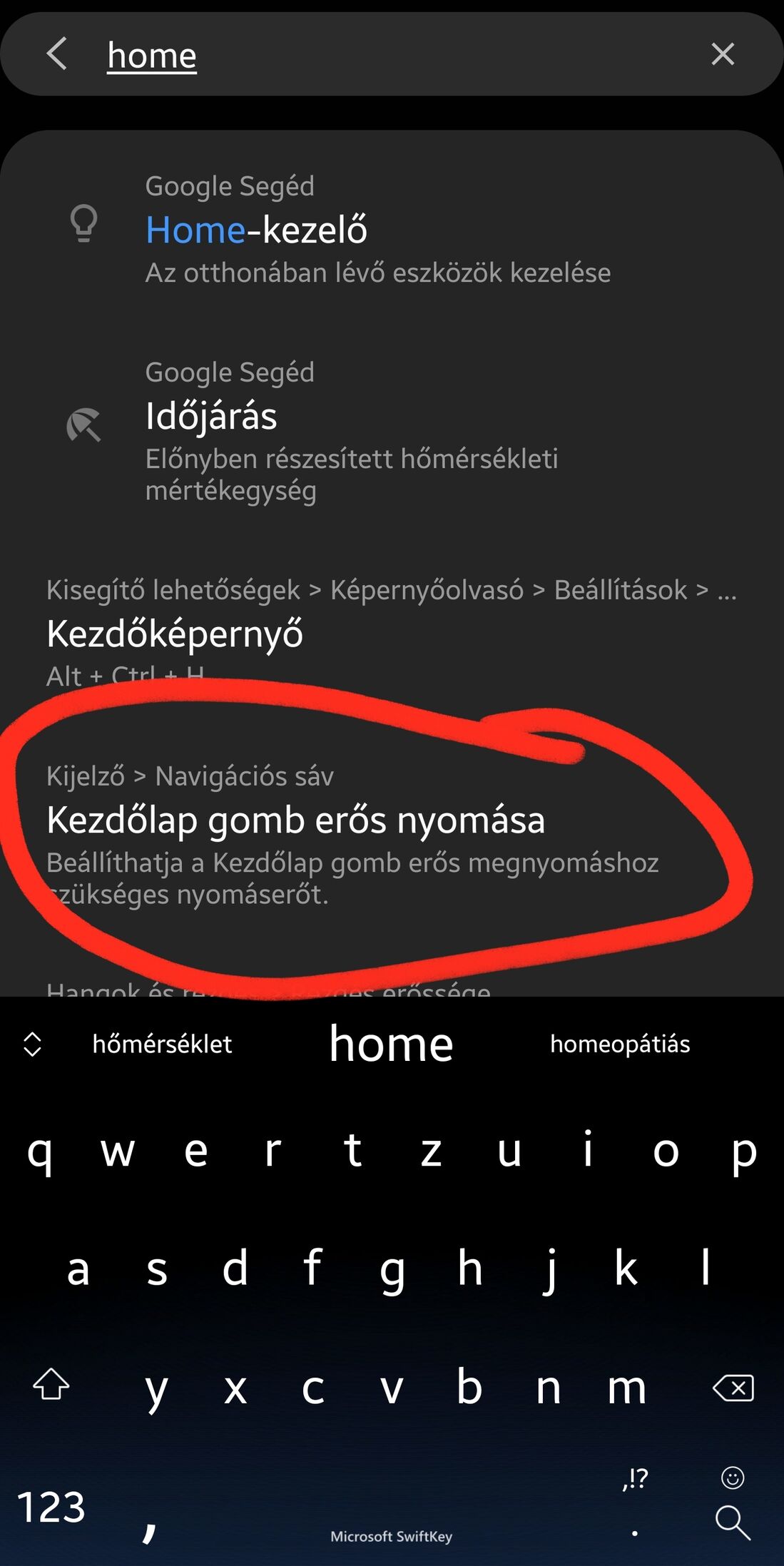Switch to 123 numeric keyboard
Viewport: 784px width, 1566px height.
click(x=51, y=1507)
